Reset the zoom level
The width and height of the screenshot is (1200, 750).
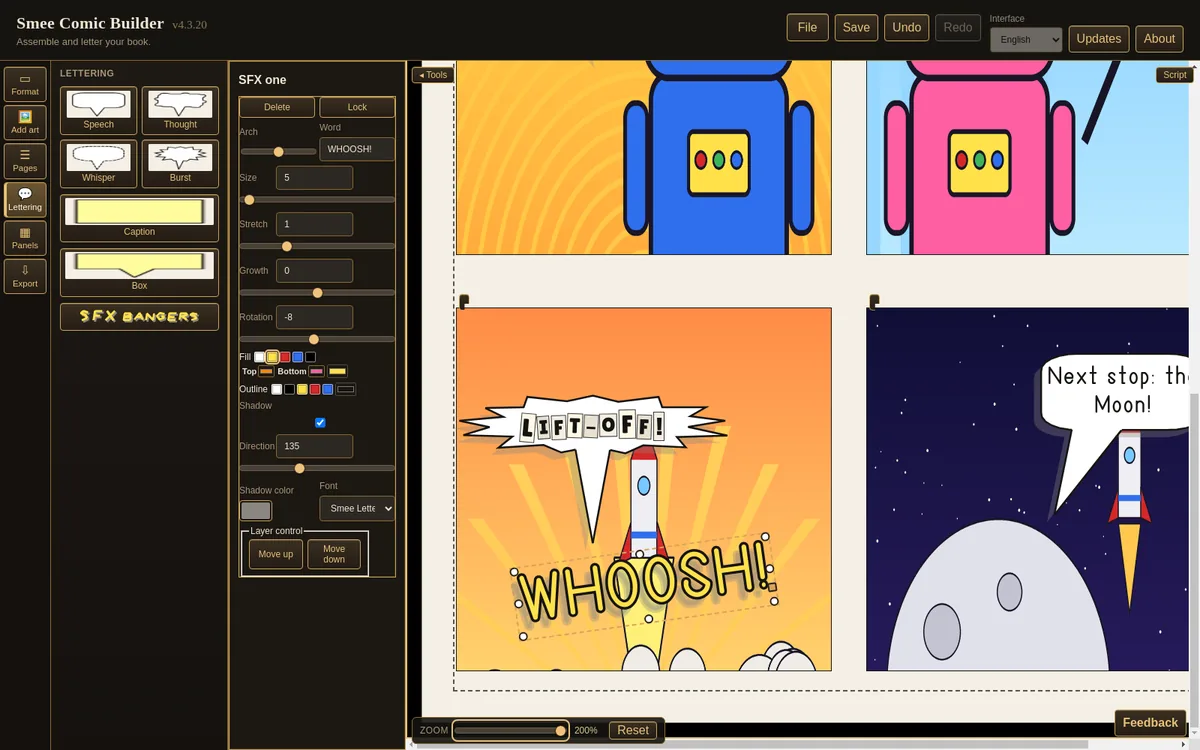click(x=633, y=730)
